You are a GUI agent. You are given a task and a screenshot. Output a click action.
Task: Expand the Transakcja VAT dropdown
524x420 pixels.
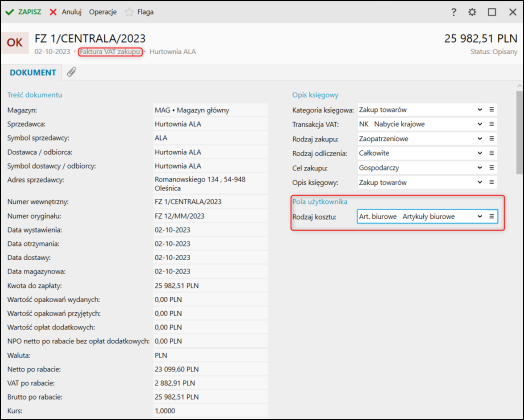click(480, 124)
